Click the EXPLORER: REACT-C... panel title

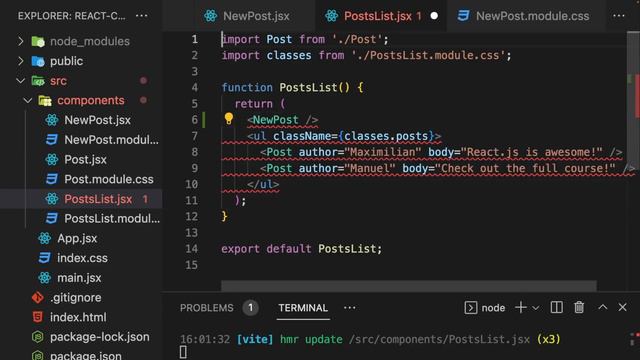(x=72, y=16)
